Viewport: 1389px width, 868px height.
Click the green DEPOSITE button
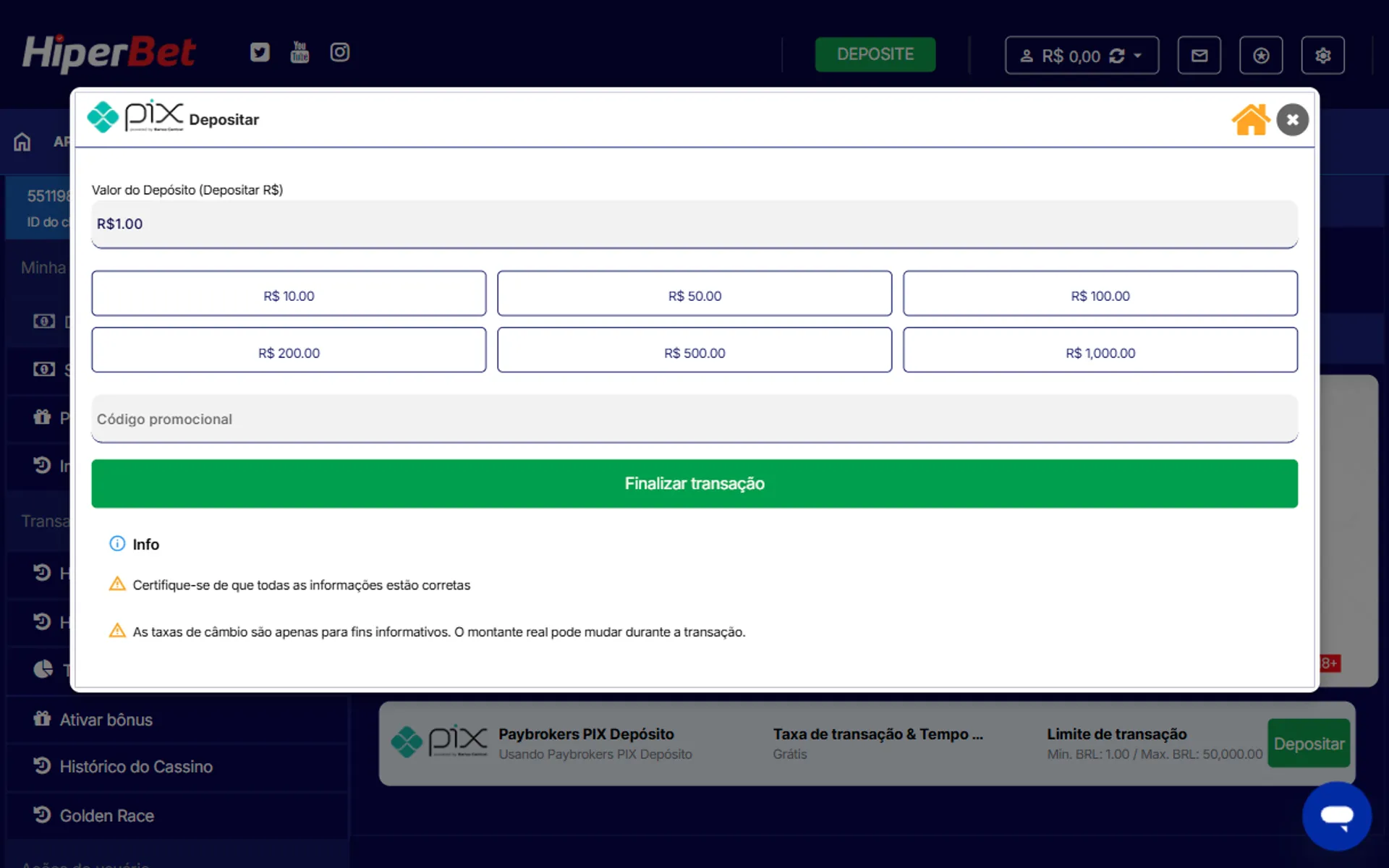coord(875,54)
